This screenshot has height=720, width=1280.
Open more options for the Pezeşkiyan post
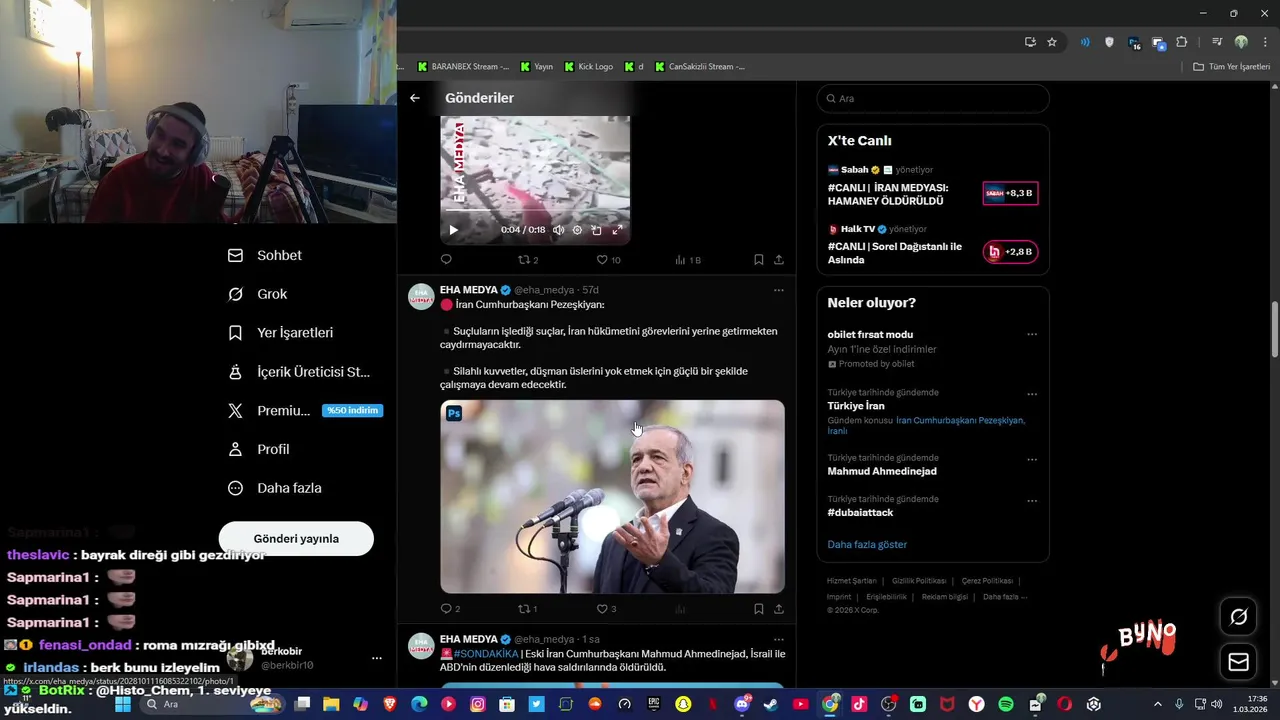pos(779,290)
